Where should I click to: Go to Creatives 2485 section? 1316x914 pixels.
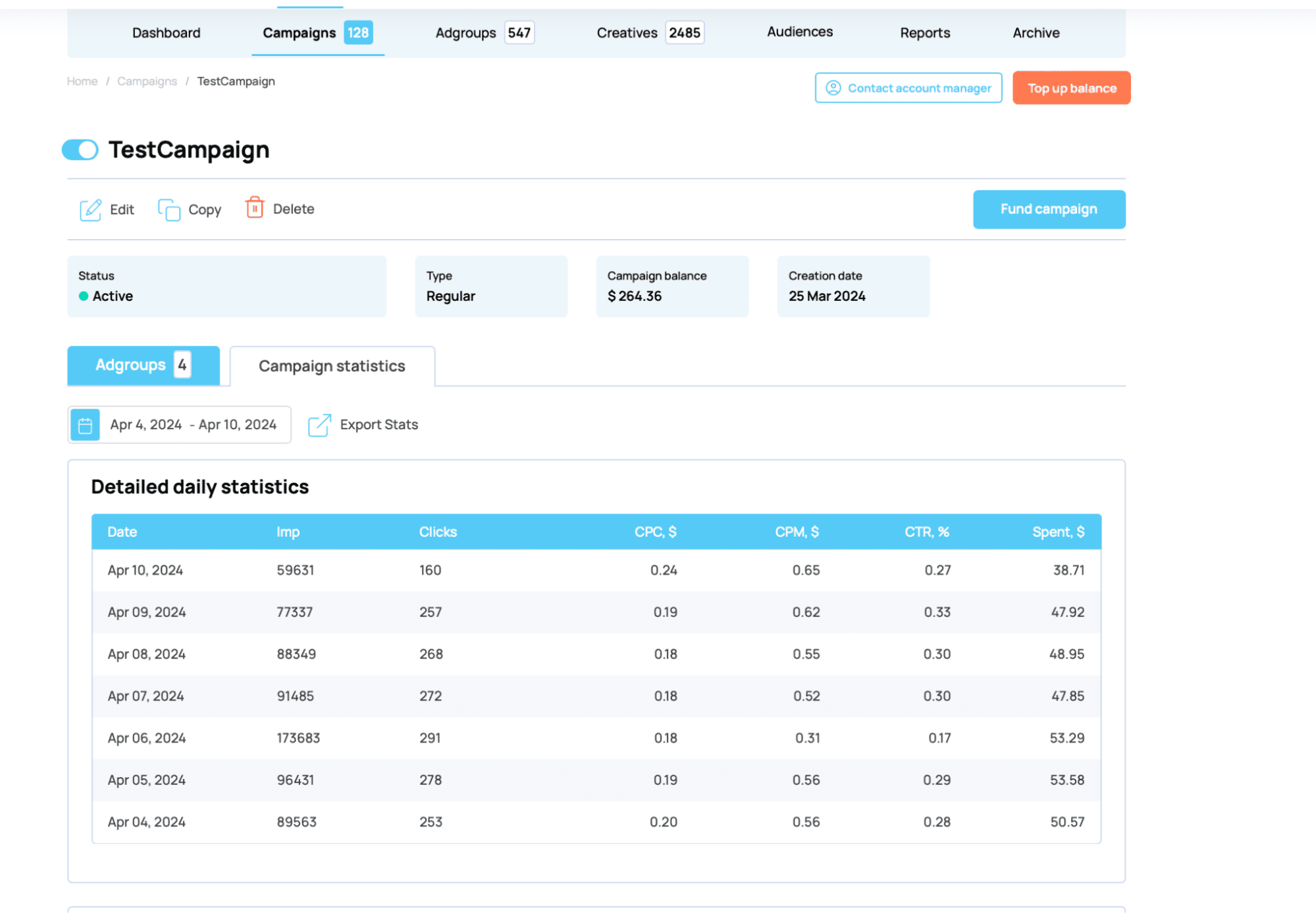coord(649,33)
